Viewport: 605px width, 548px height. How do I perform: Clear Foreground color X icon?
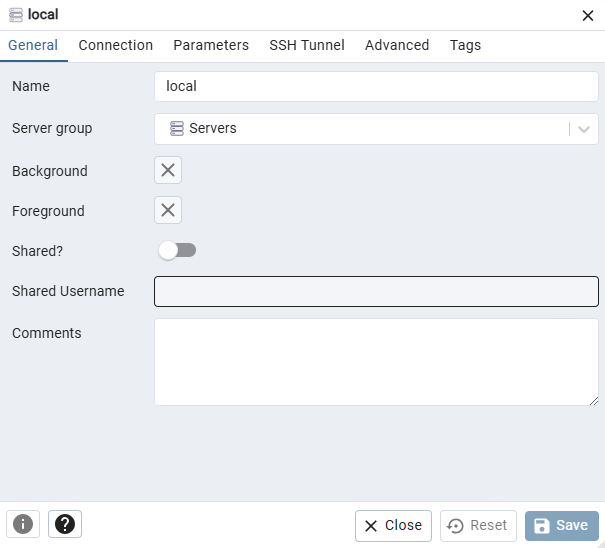click(x=168, y=210)
